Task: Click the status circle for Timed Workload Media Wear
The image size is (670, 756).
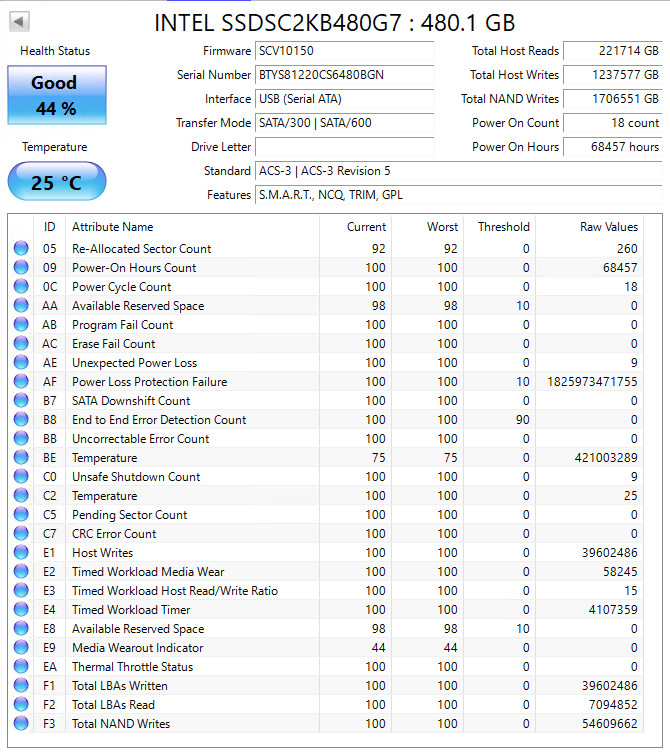Action: coord(21,571)
